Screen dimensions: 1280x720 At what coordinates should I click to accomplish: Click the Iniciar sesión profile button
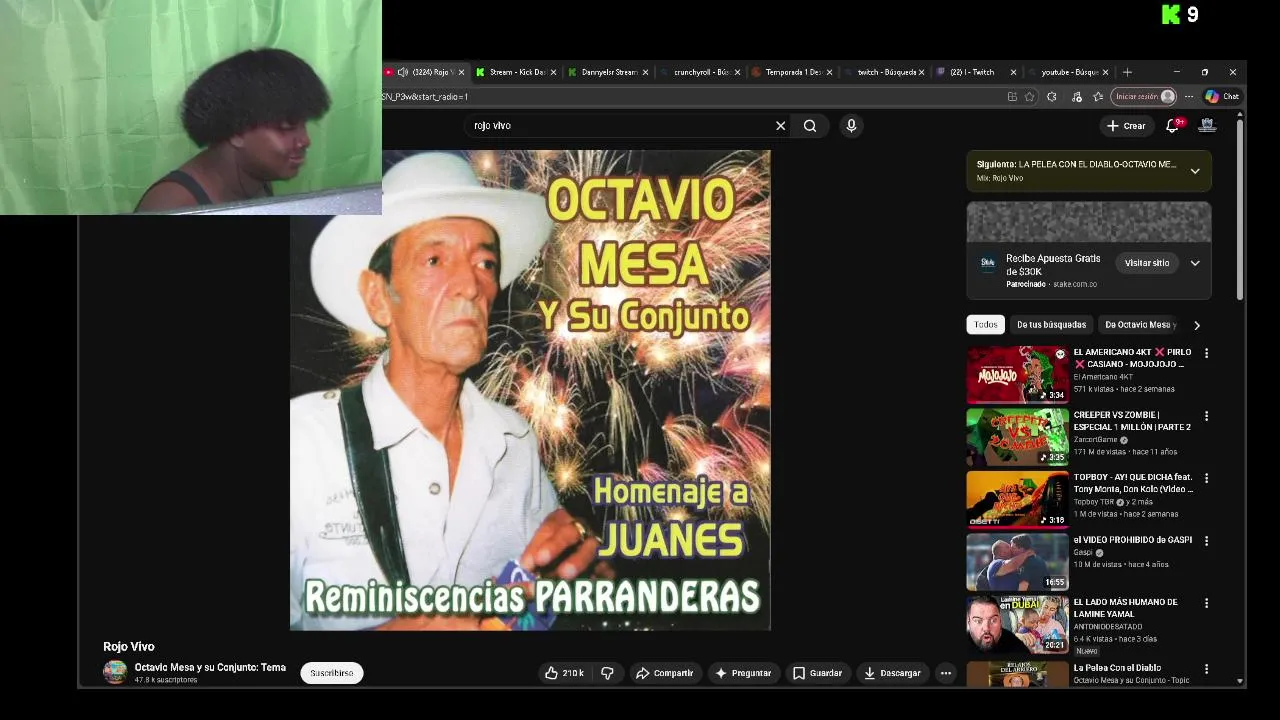(1144, 97)
